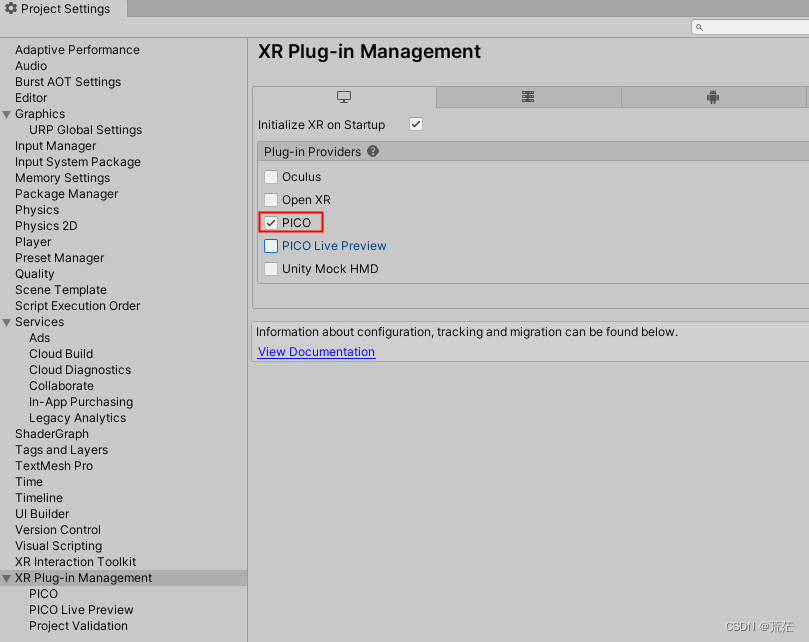Enable the Open XR provider checkbox

coord(271,200)
